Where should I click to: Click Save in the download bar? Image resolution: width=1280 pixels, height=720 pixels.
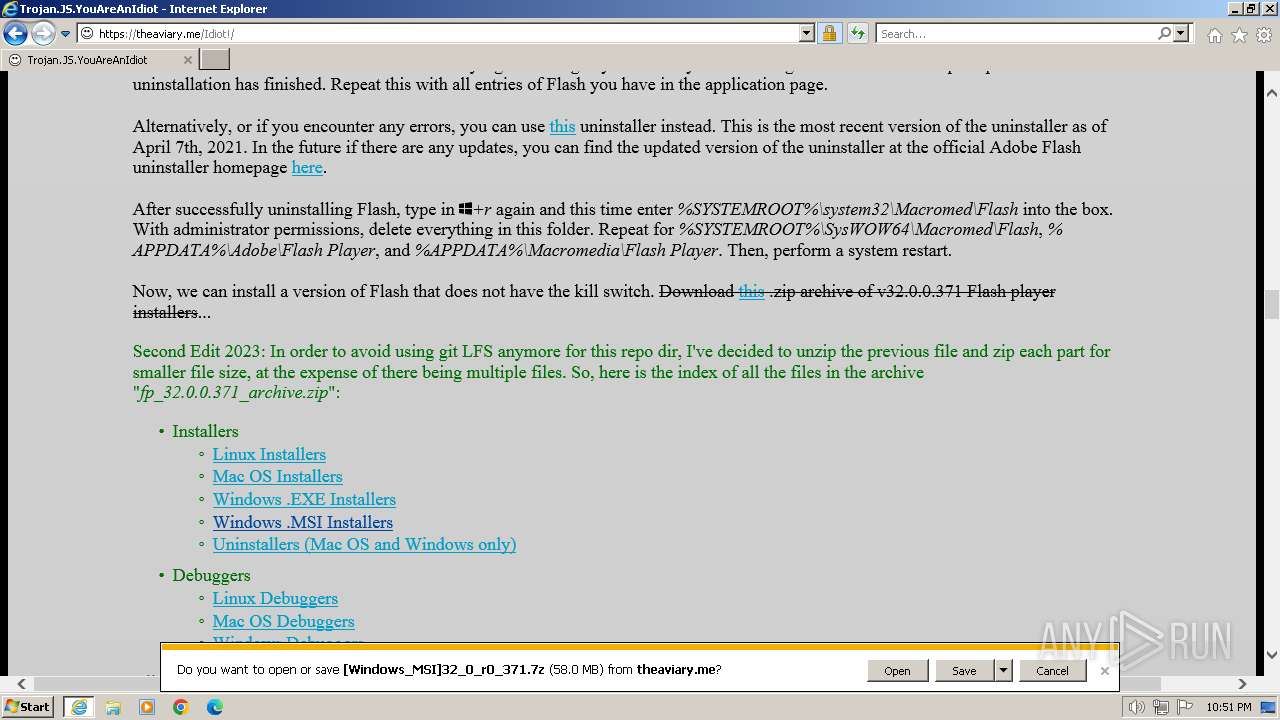pyautogui.click(x=964, y=670)
